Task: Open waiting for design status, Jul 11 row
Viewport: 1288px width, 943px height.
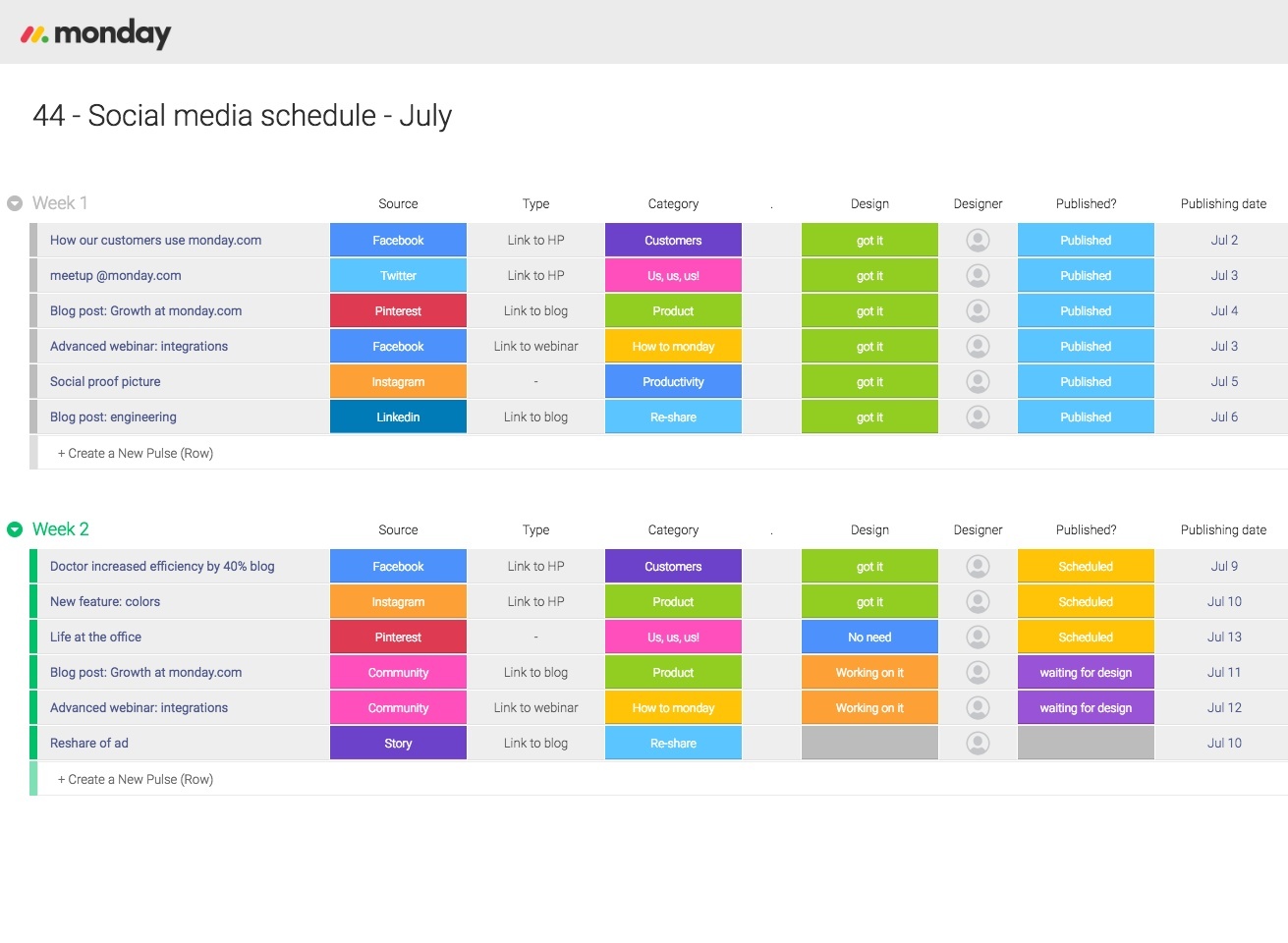Action: tap(1086, 673)
